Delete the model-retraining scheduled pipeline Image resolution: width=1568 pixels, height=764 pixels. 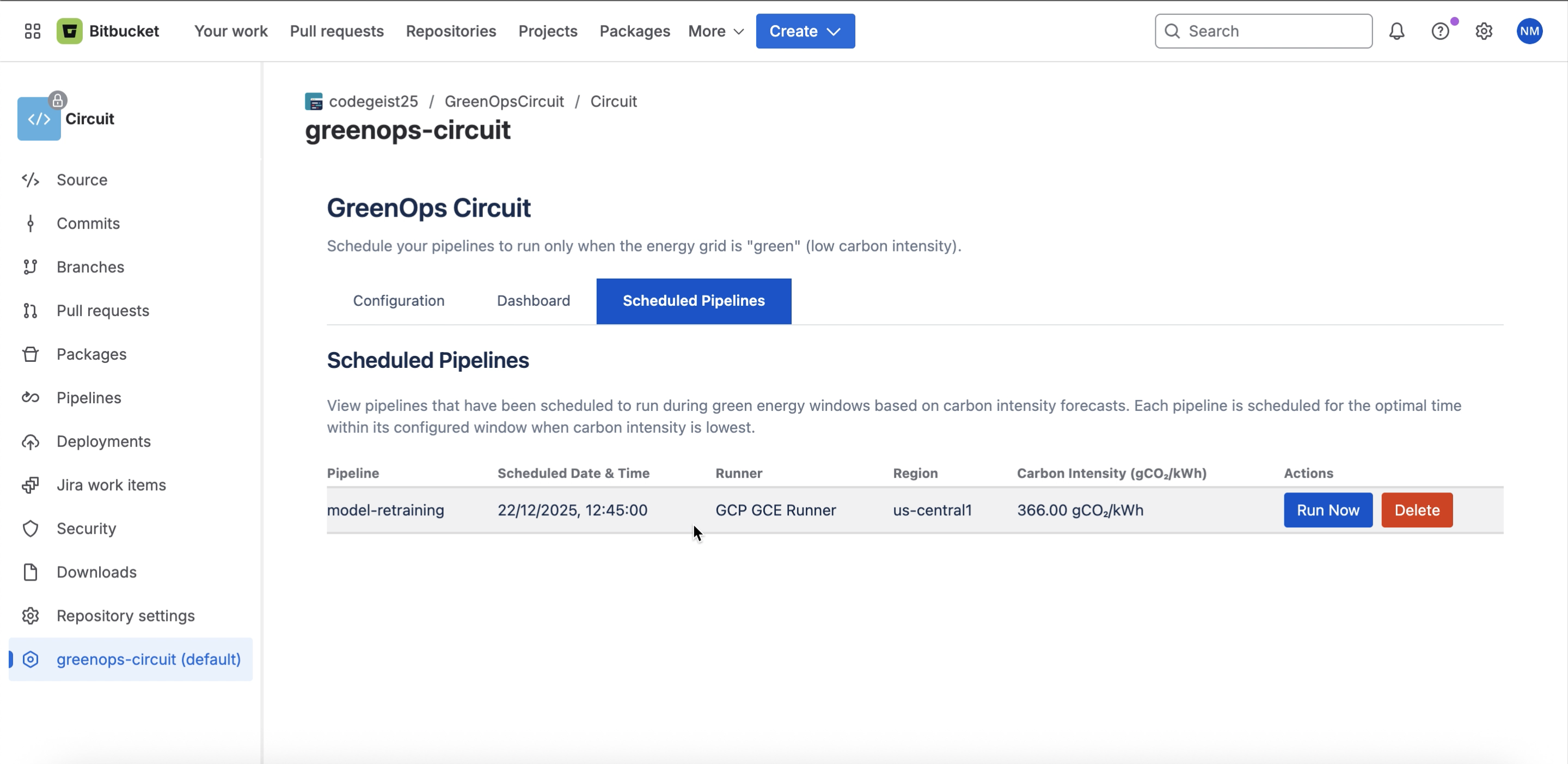pos(1417,510)
